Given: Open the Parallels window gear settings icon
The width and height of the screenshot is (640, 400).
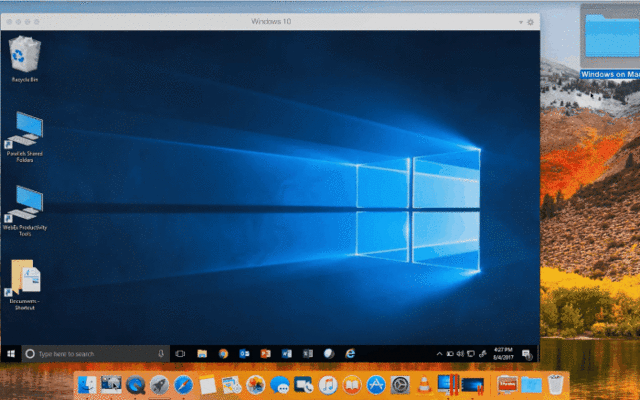Looking at the screenshot, I should (x=530, y=22).
